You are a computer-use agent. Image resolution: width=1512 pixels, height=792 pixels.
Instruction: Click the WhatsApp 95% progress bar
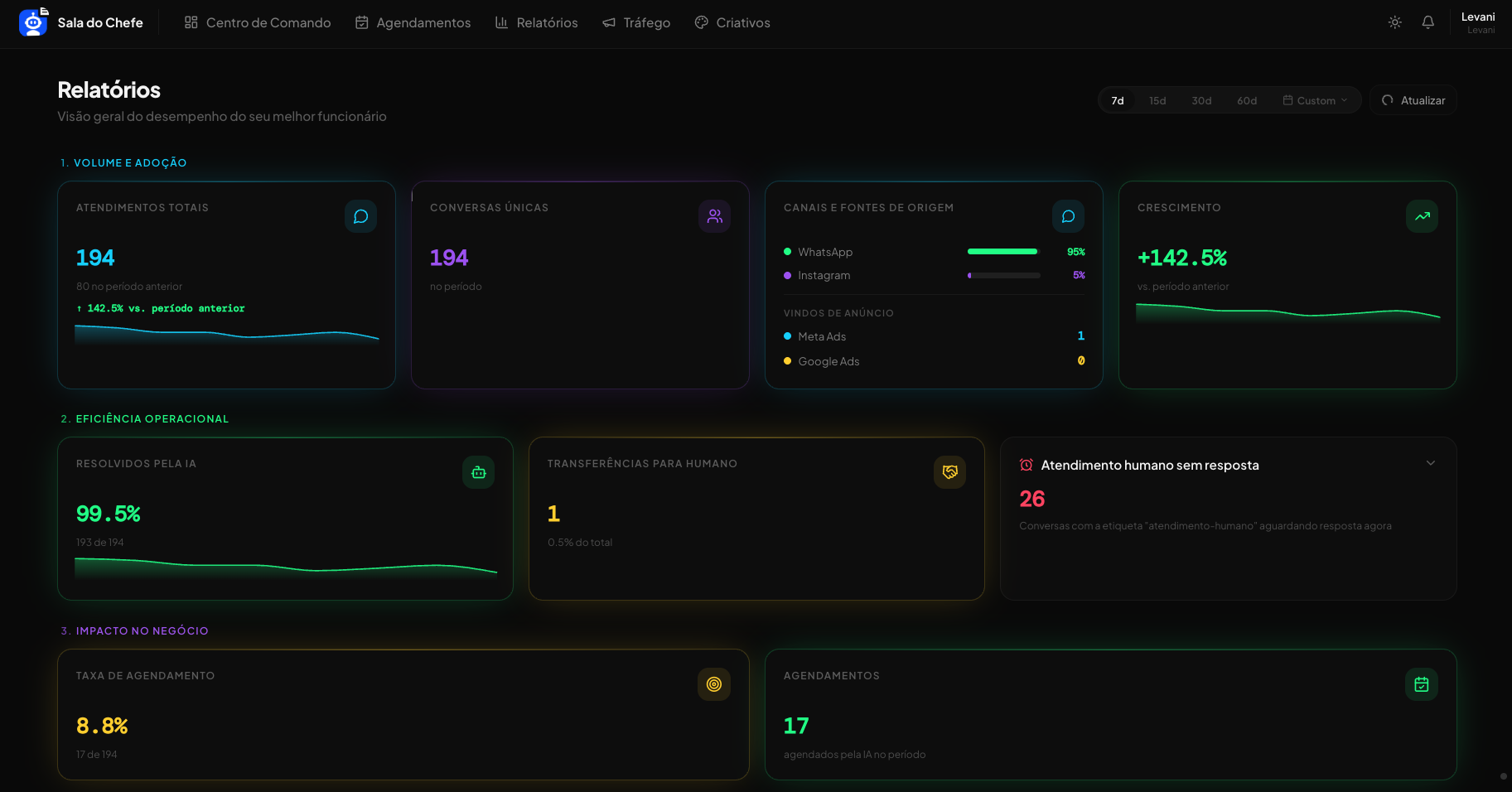click(1004, 252)
